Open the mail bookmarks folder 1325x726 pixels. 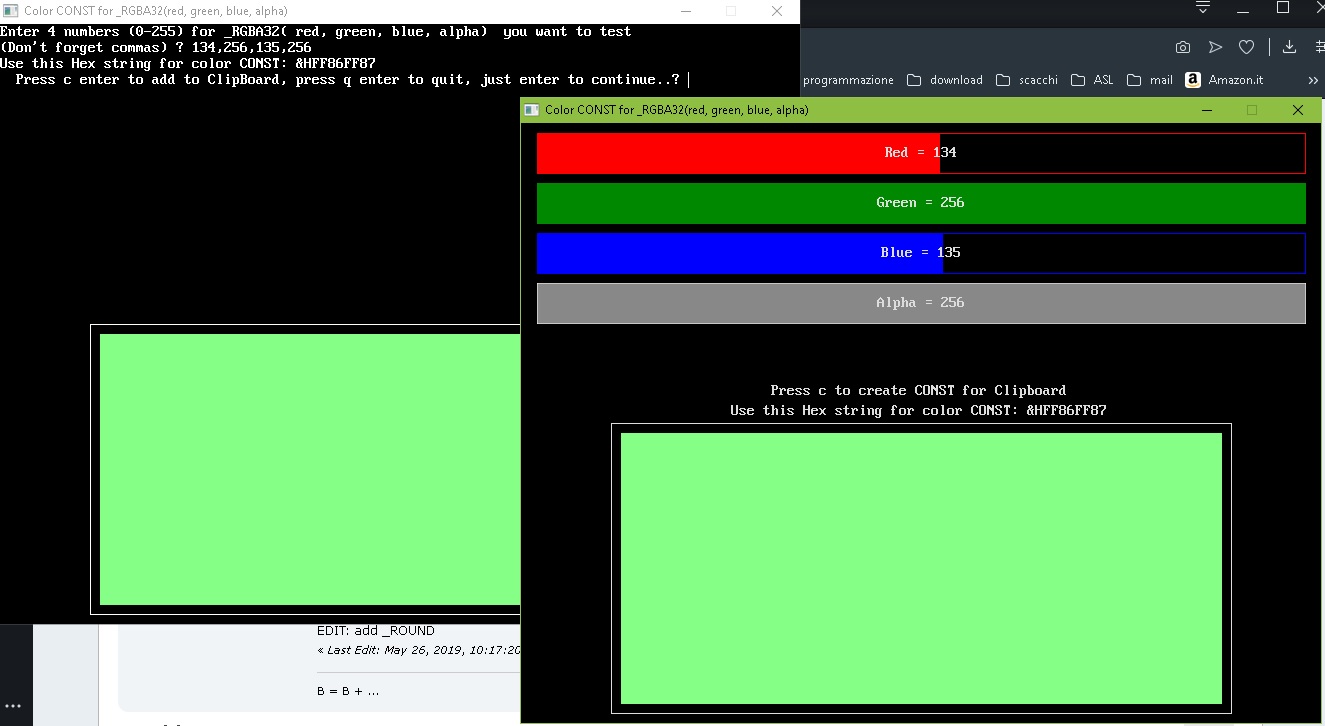[x=1149, y=80]
